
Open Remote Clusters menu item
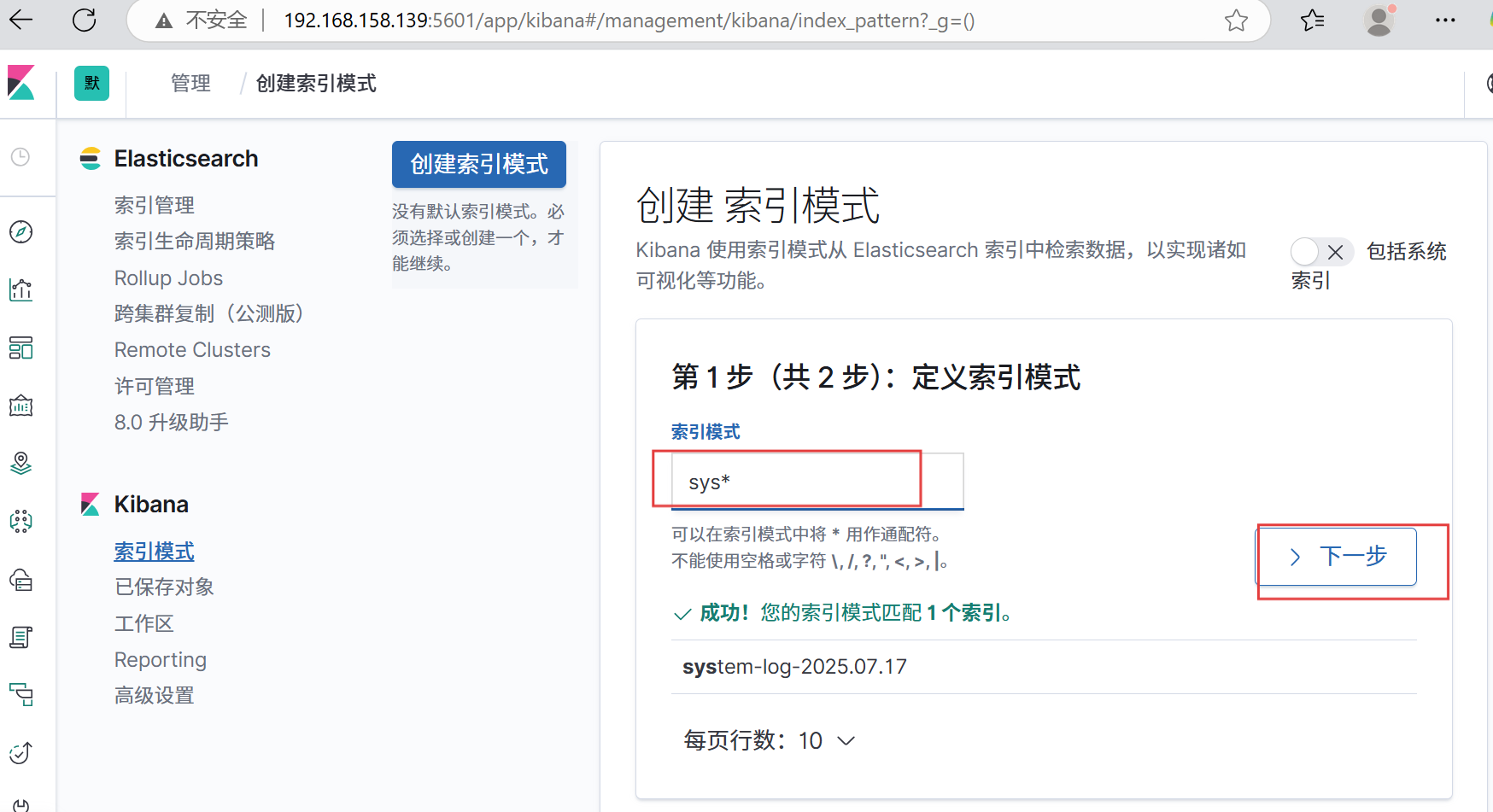(192, 350)
